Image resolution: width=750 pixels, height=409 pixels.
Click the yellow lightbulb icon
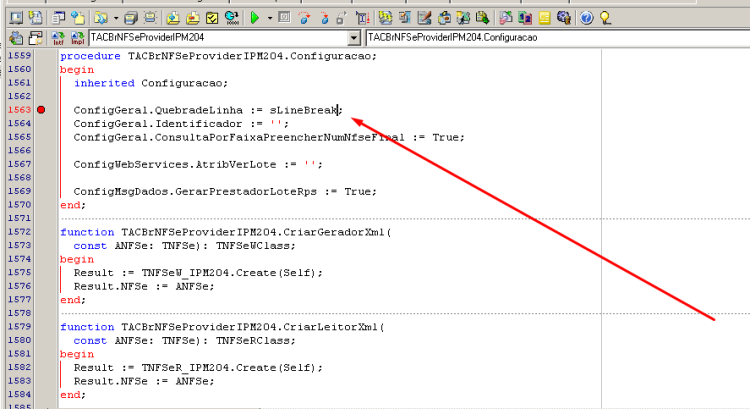tap(606, 18)
